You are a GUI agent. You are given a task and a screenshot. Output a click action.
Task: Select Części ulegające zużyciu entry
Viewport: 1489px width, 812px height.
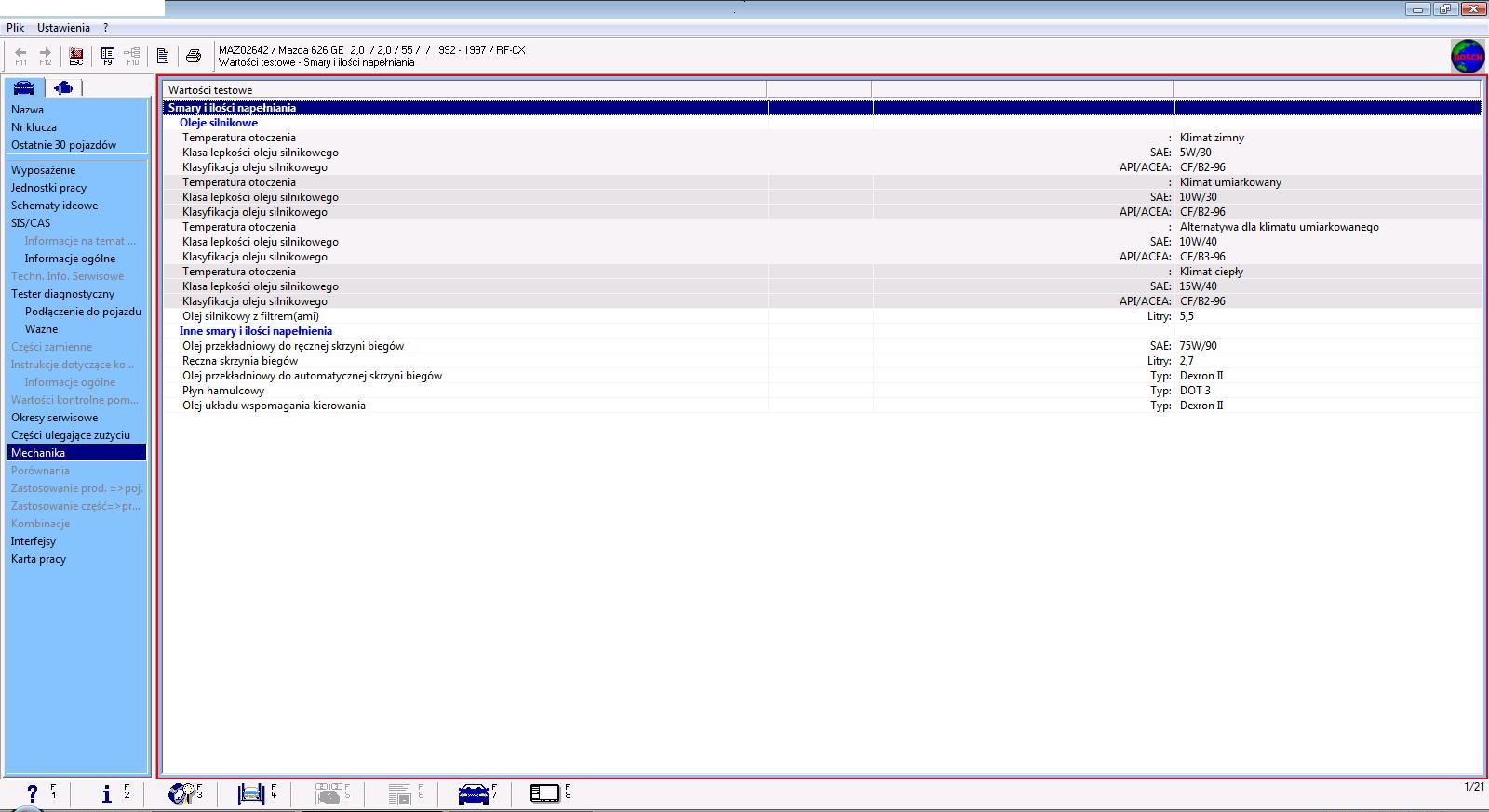point(71,435)
